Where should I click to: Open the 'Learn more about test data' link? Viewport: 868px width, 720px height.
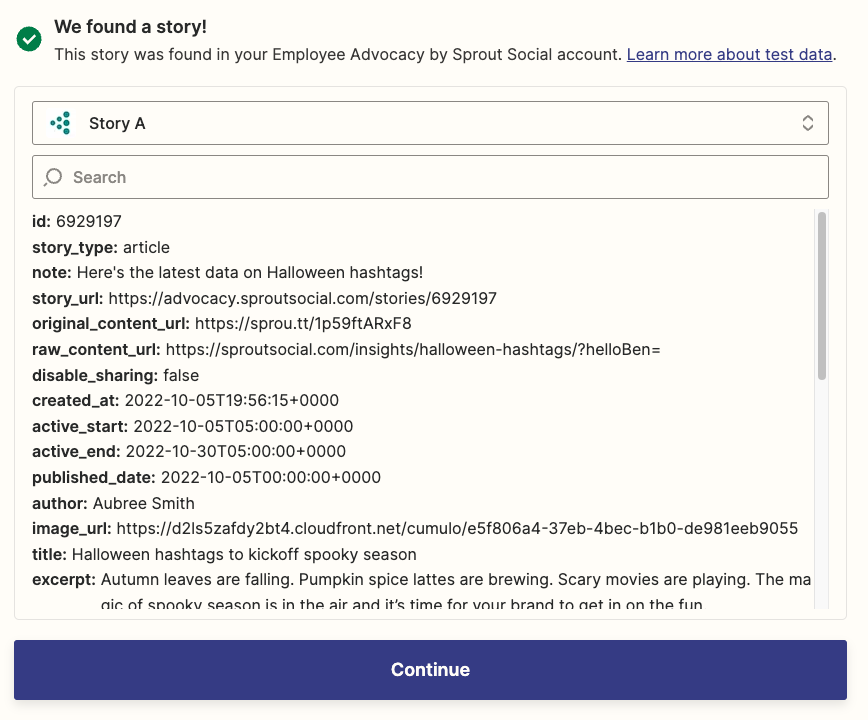click(x=730, y=54)
